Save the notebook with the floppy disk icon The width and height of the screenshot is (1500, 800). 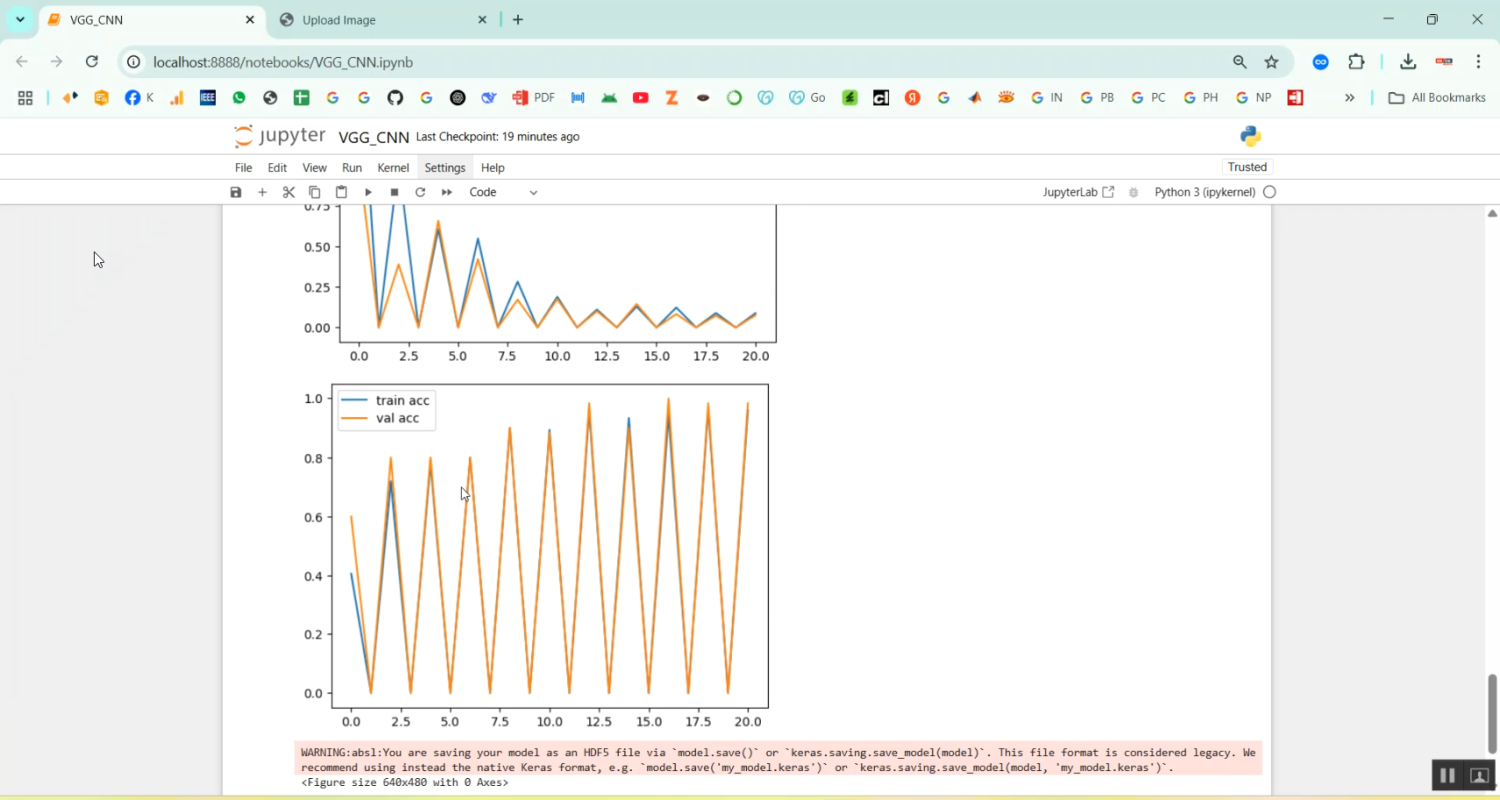tap(236, 192)
